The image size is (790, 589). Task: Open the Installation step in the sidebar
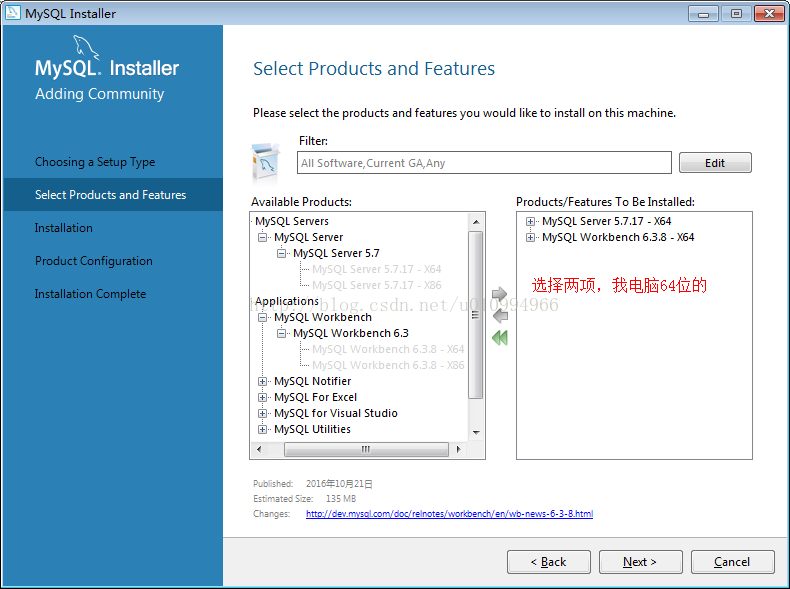[x=63, y=228]
